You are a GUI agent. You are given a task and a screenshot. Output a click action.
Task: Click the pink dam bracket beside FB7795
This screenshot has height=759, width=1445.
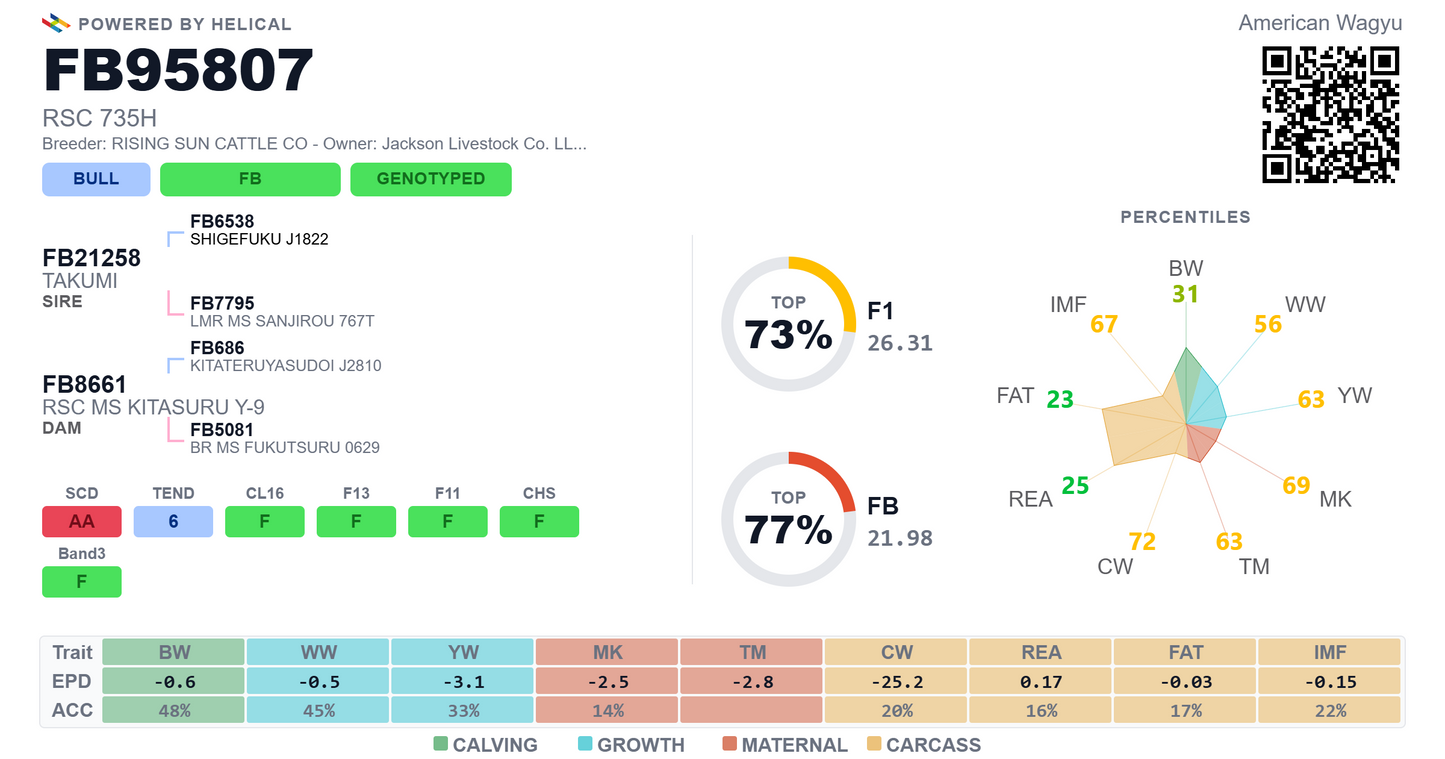click(x=176, y=303)
